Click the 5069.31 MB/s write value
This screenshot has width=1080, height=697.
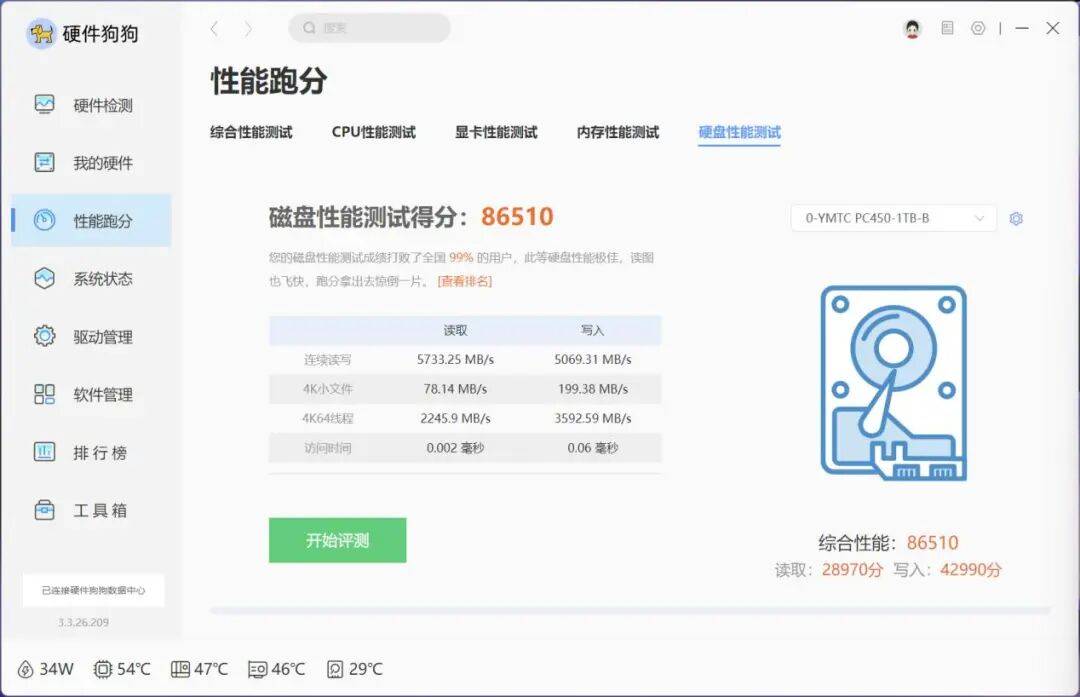pos(593,360)
